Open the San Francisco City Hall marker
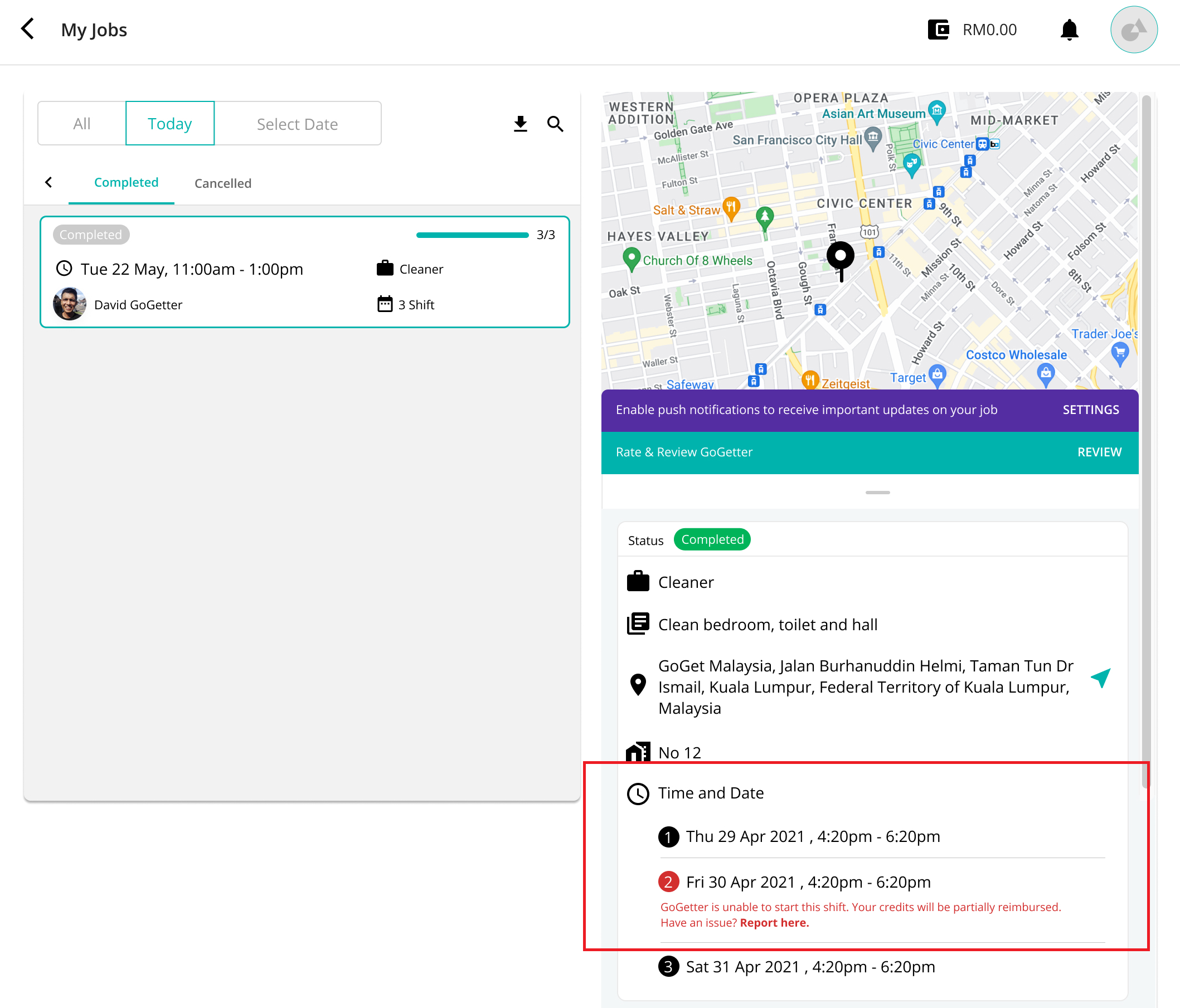The image size is (1180, 1008). pos(873,138)
